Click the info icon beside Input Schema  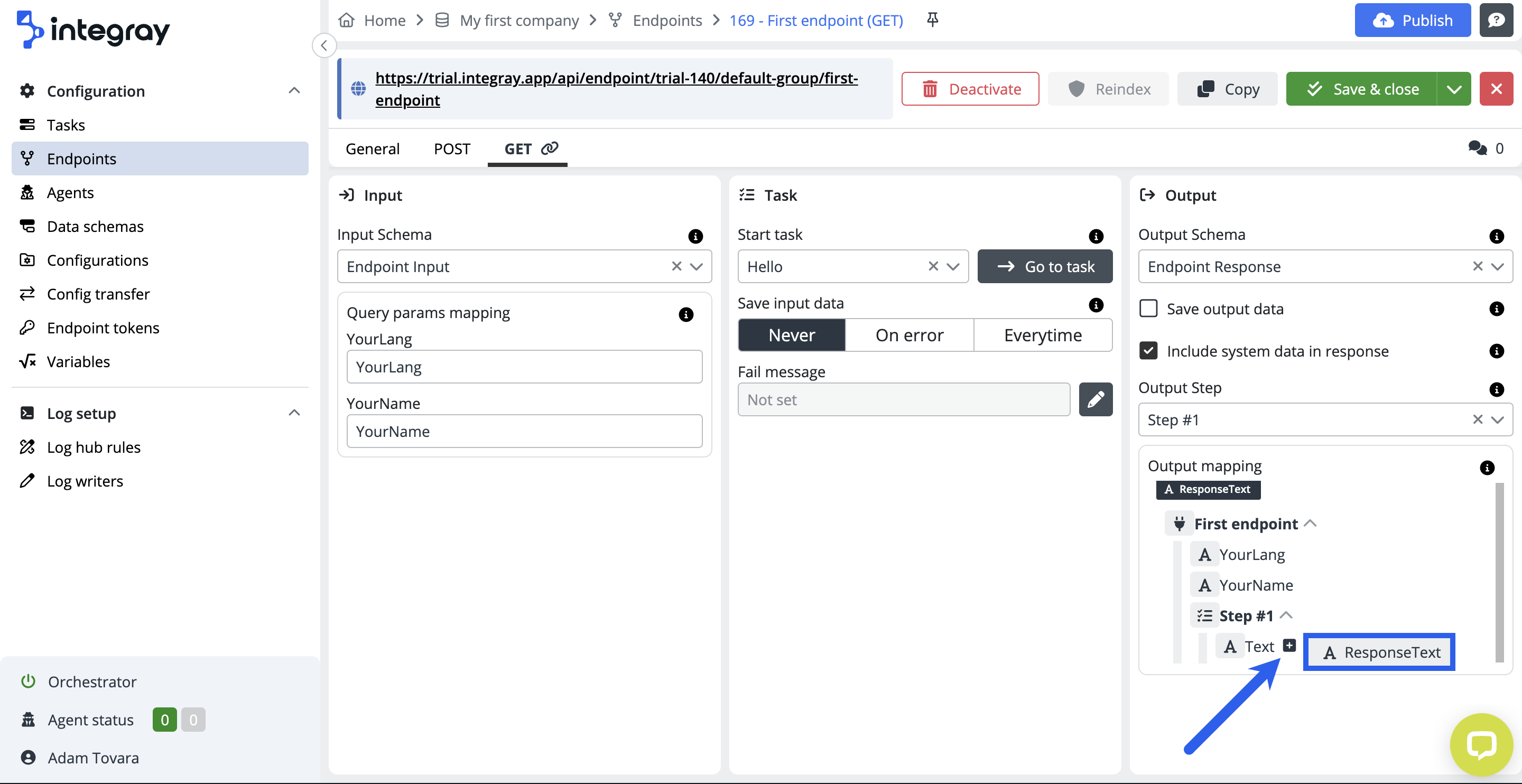pos(695,236)
